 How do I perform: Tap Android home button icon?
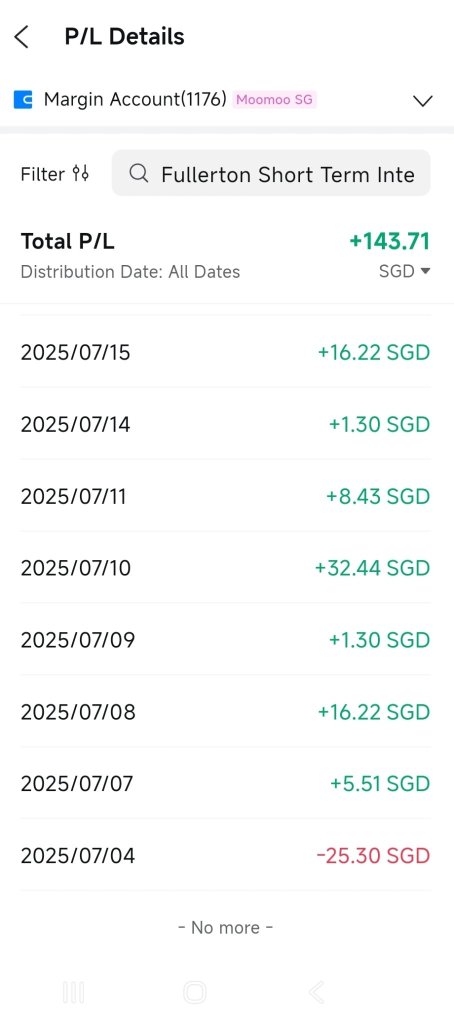pos(195,993)
